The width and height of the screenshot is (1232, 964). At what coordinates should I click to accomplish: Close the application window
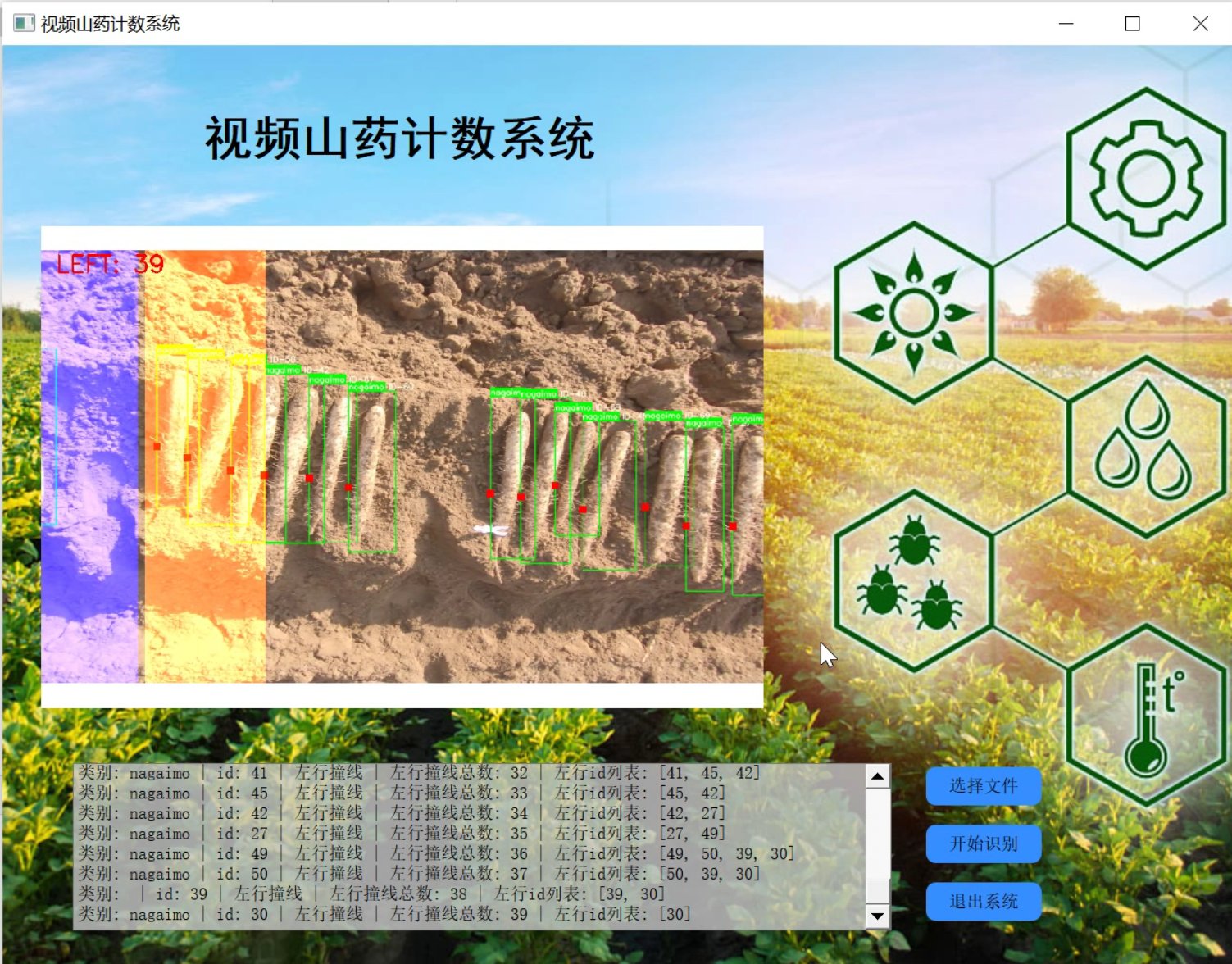point(1200,23)
